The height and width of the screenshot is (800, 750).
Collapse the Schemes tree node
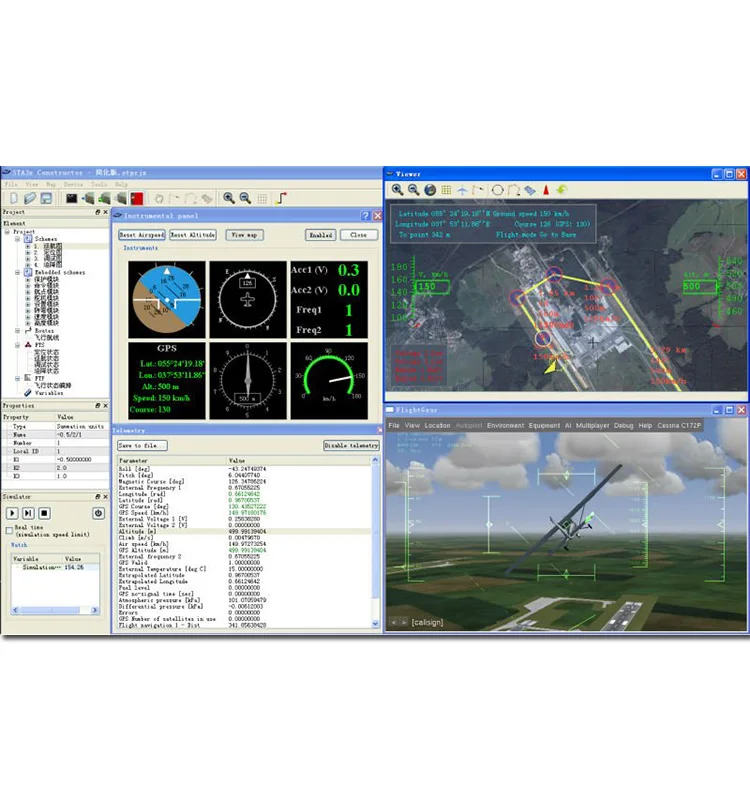click(x=17, y=239)
